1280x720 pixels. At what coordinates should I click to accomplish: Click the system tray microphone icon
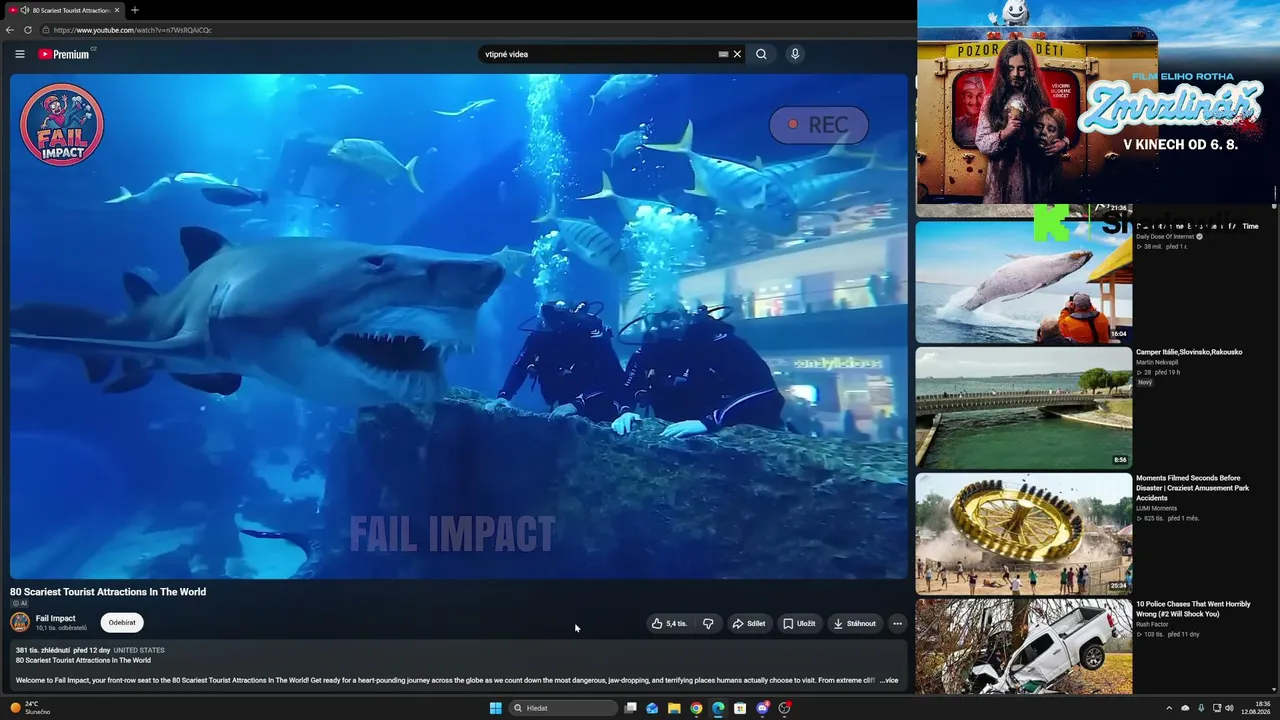[x=1201, y=708]
